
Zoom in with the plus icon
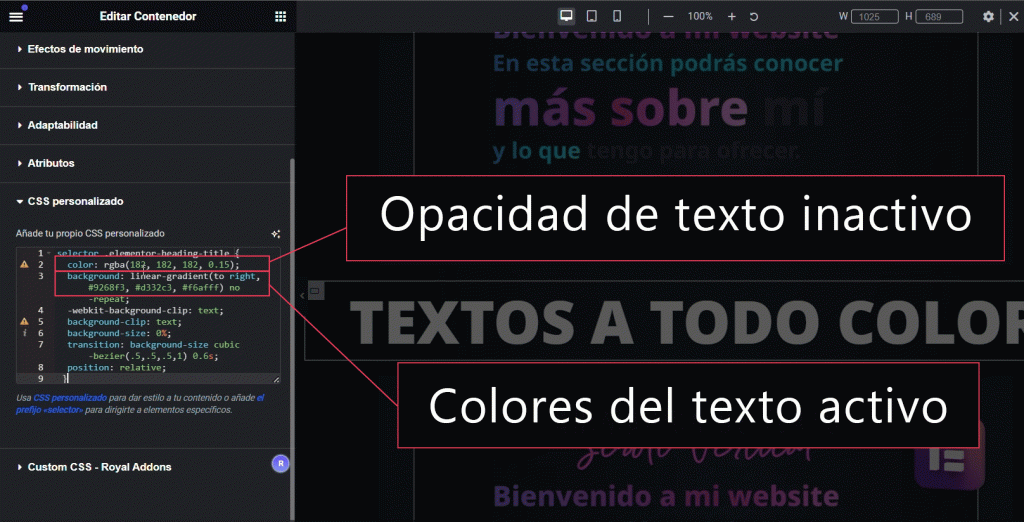[732, 17]
